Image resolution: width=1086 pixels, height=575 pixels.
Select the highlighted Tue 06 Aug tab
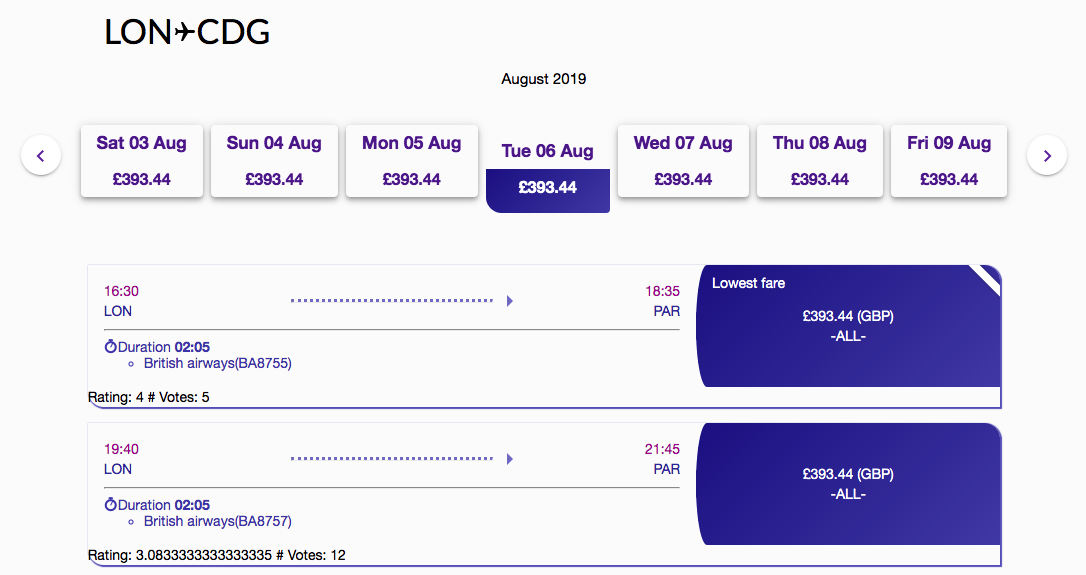(547, 169)
